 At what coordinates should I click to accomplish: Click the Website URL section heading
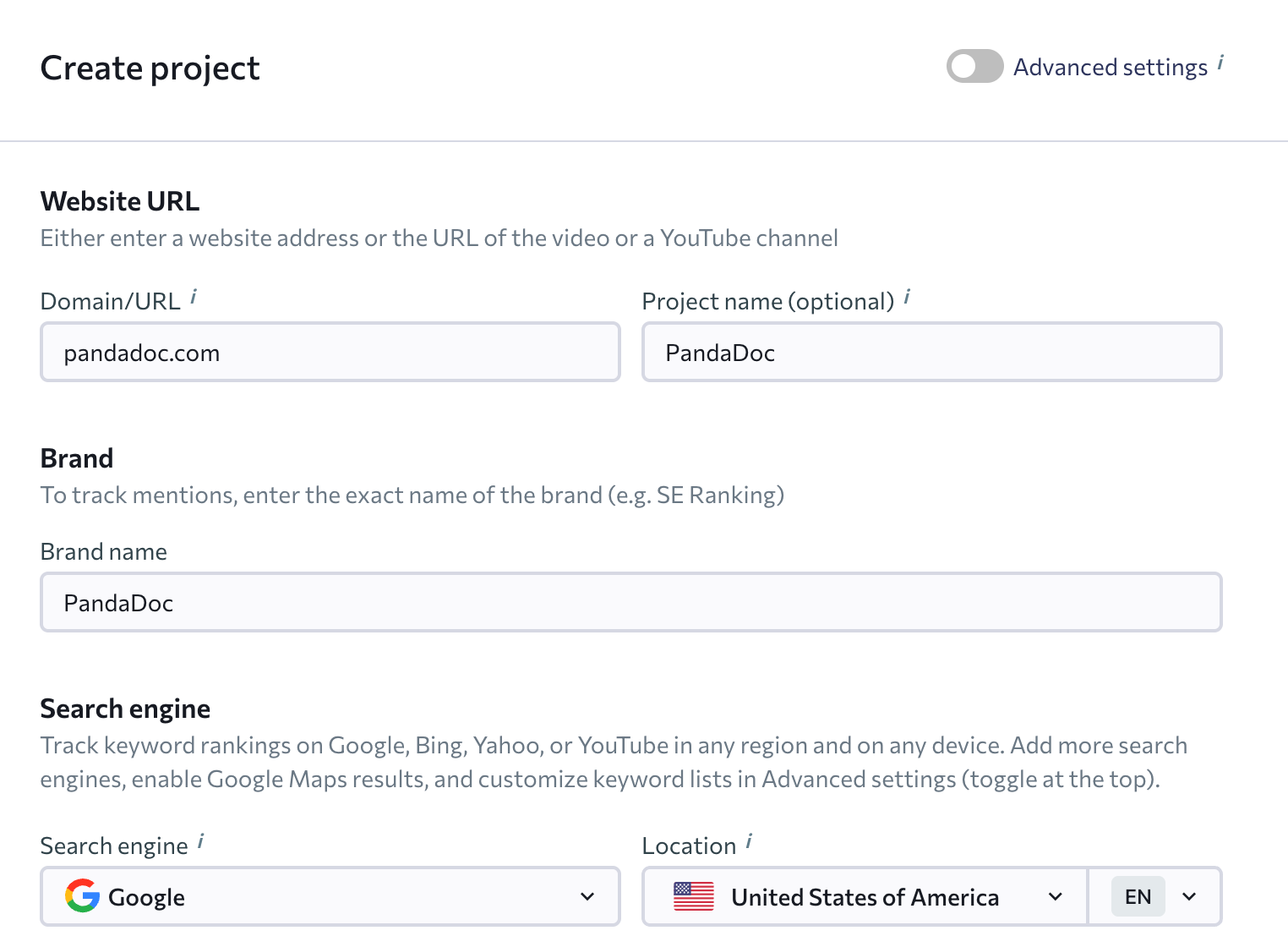(120, 201)
